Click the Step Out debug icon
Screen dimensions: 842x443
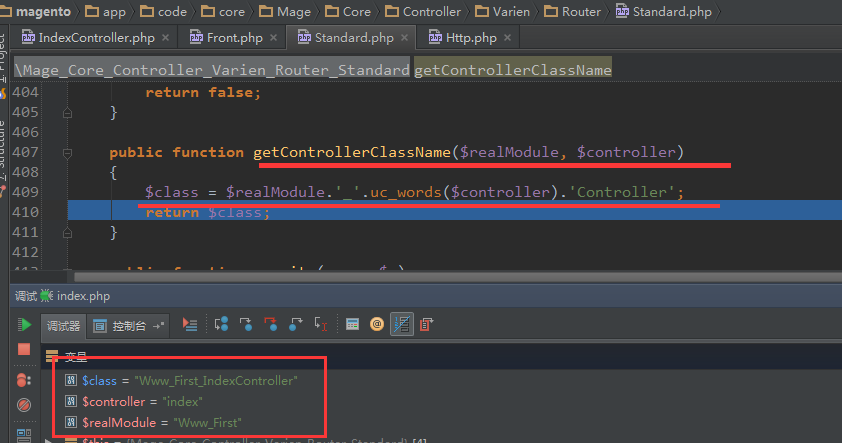[295, 324]
